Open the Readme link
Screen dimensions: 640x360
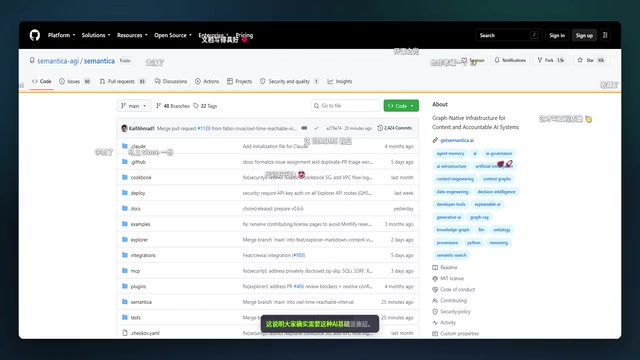(x=449, y=267)
